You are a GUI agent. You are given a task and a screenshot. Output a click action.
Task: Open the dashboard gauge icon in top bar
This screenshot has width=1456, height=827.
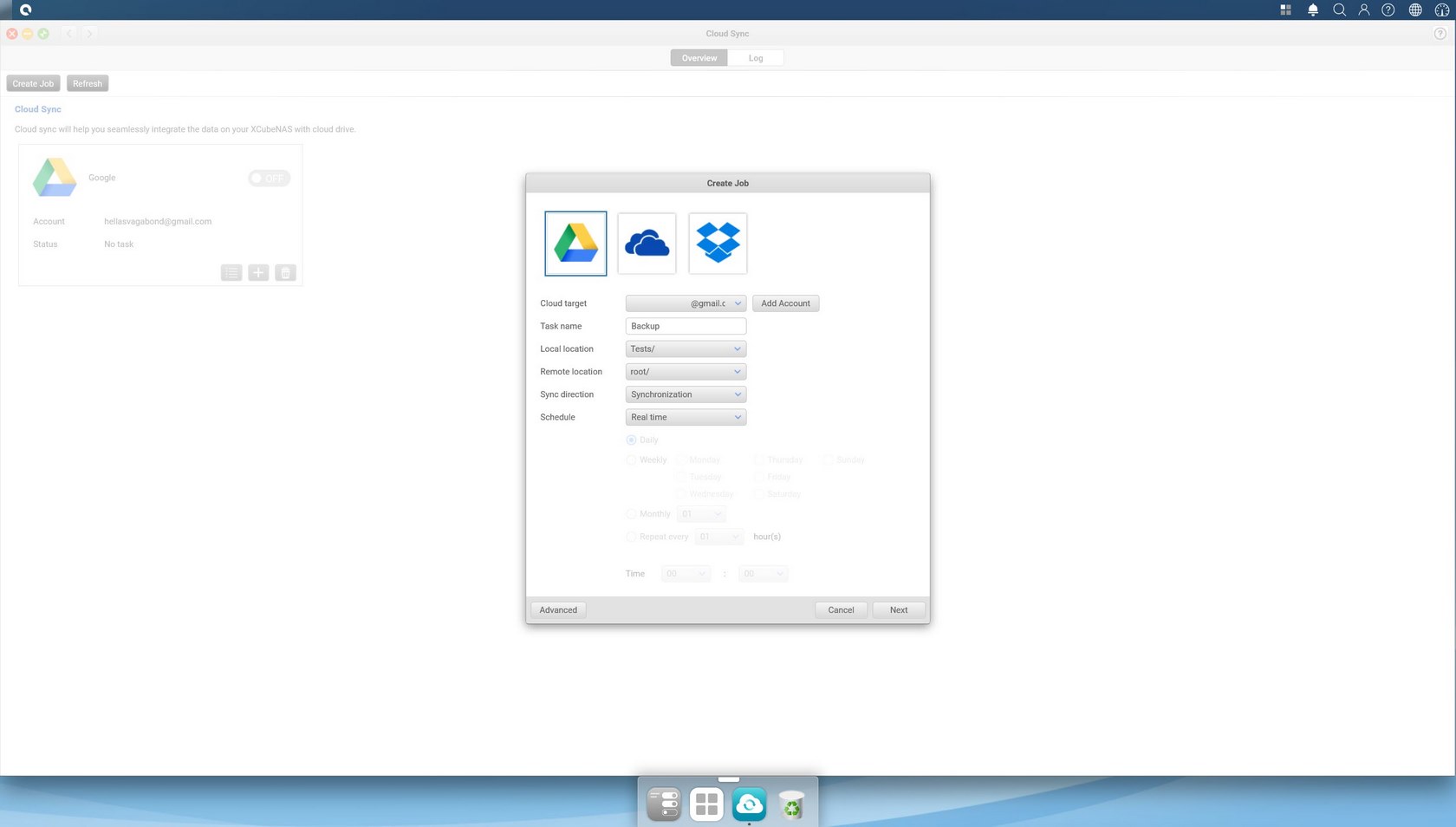[x=1441, y=10]
